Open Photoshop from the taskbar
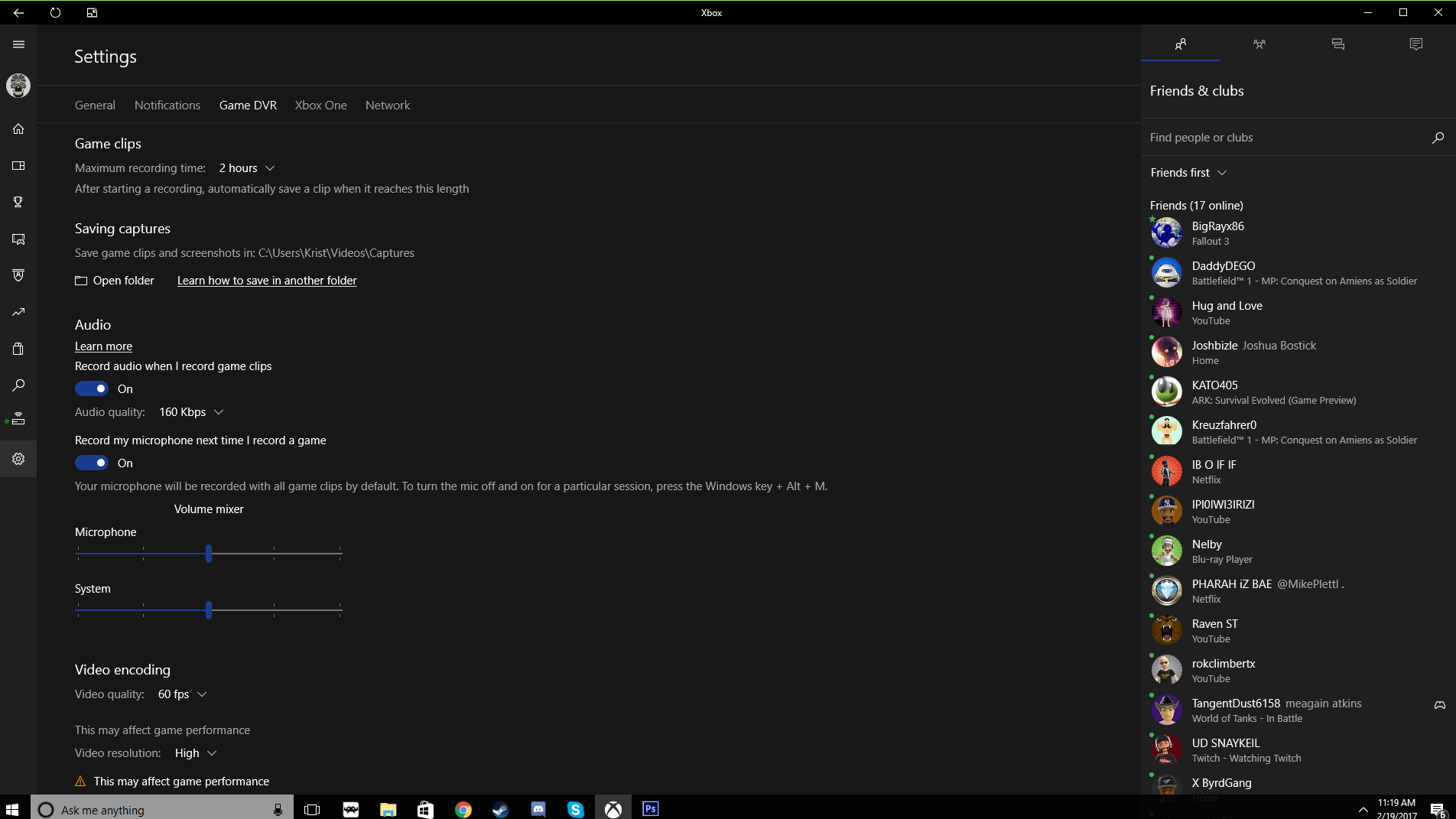1456x819 pixels. click(650, 809)
